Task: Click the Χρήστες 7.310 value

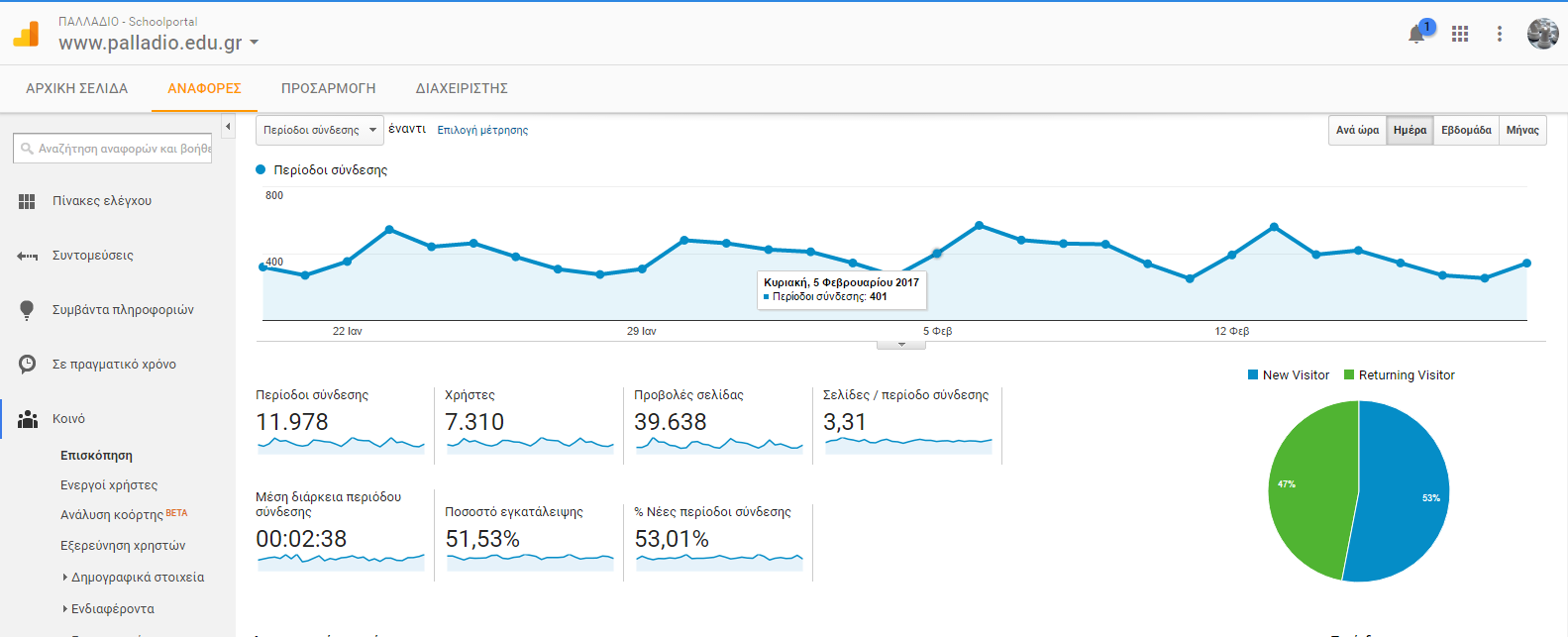Action: (x=474, y=422)
